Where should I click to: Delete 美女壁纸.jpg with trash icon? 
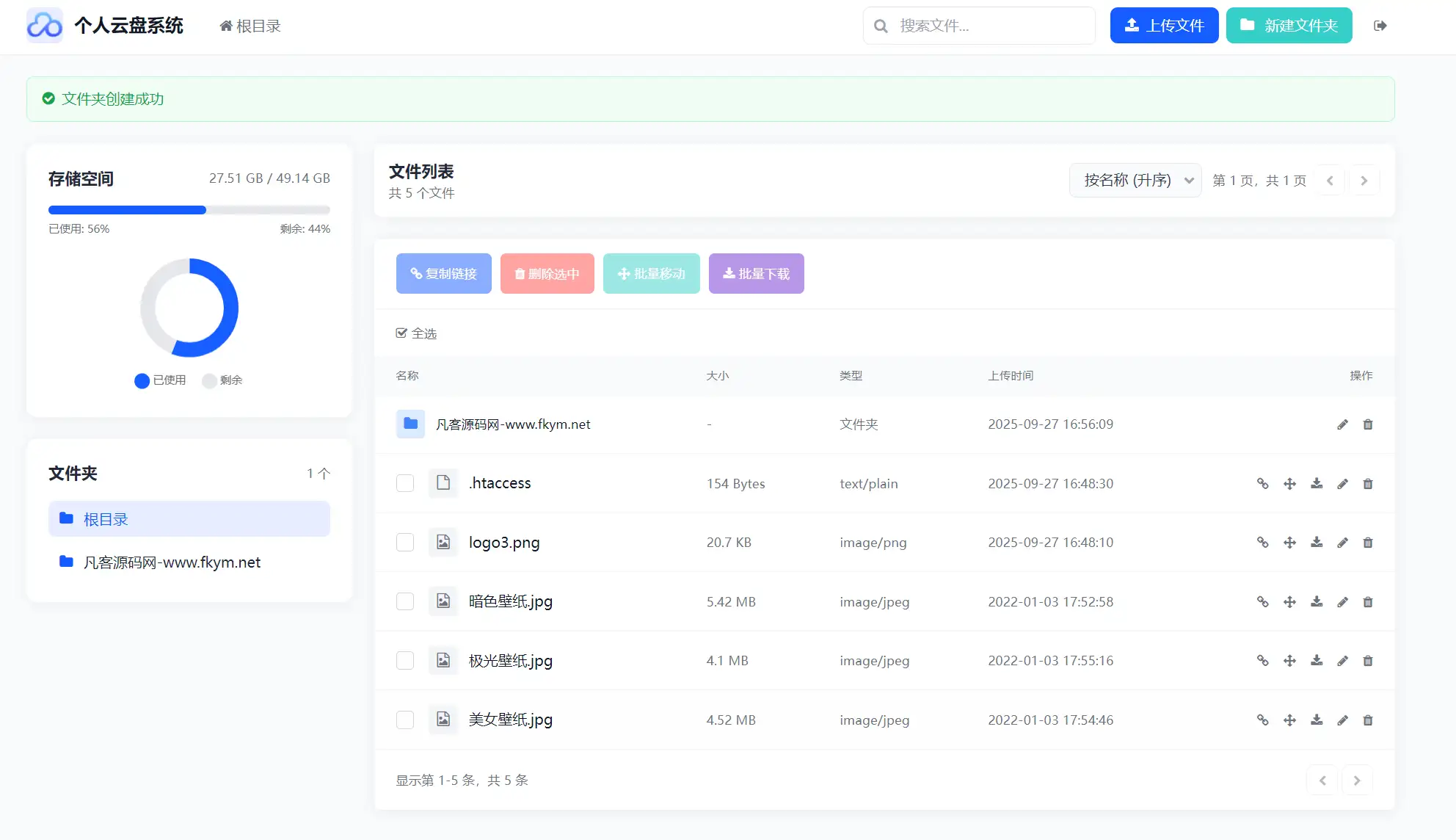(1368, 720)
